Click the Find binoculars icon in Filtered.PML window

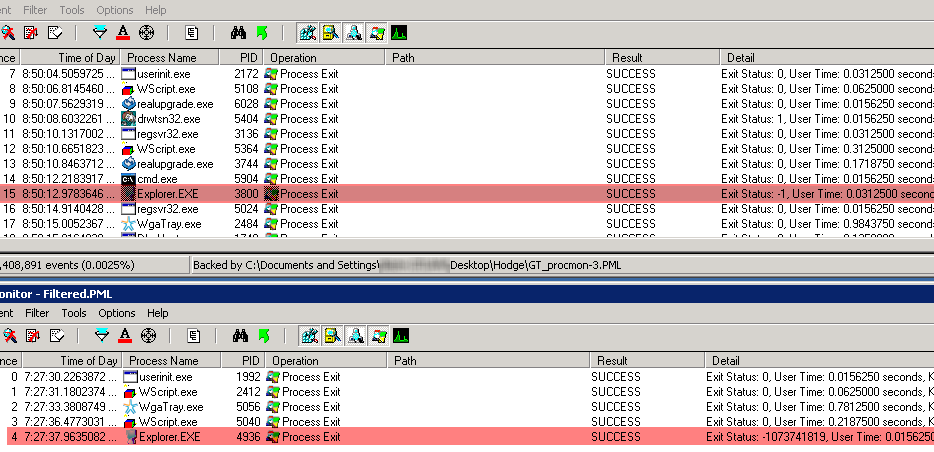[240, 335]
